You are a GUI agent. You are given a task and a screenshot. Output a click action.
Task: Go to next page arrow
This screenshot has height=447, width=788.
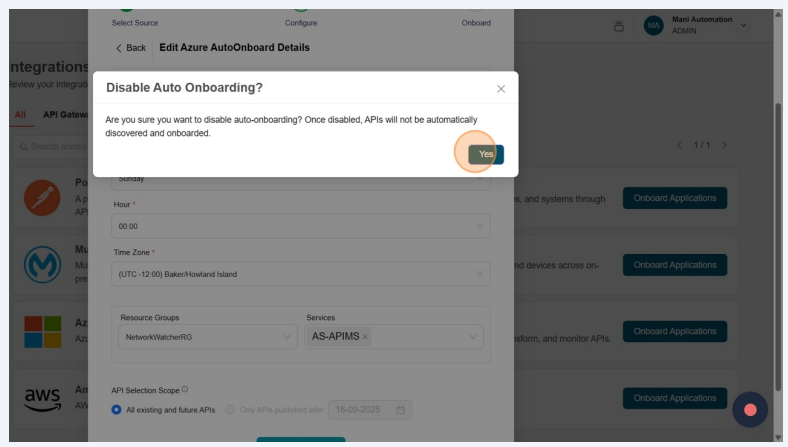(724, 145)
